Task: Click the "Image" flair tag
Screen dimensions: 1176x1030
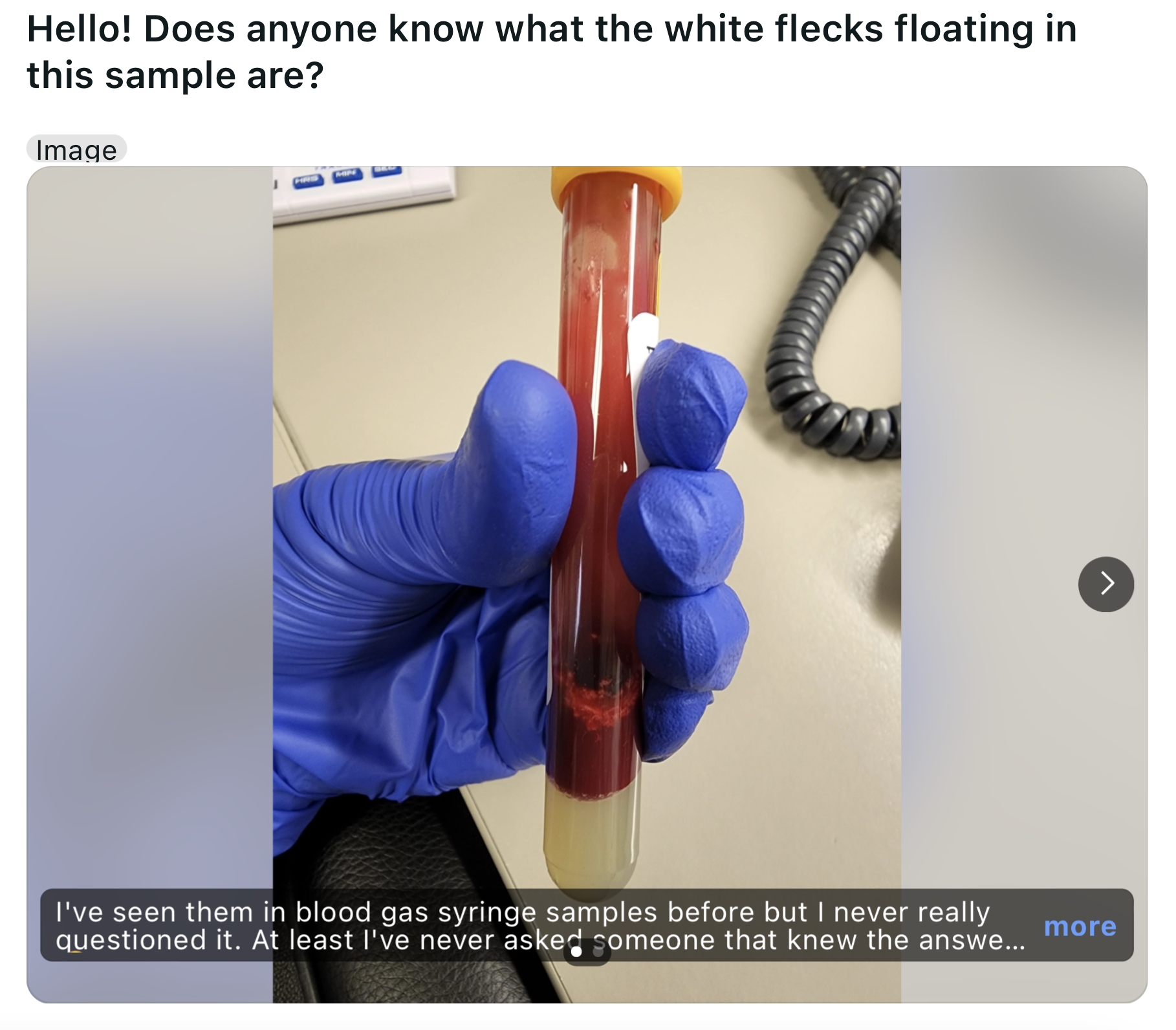Action: point(76,149)
